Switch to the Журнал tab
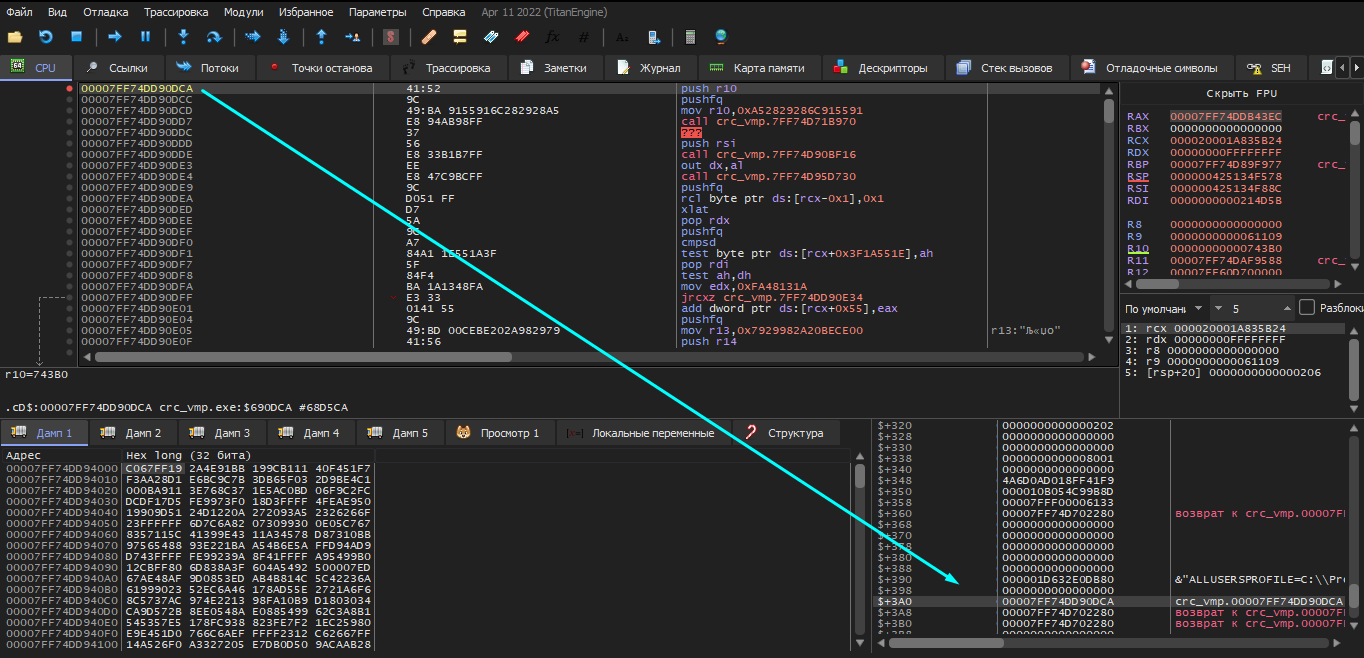This screenshot has height=658, width=1364. 649,68
